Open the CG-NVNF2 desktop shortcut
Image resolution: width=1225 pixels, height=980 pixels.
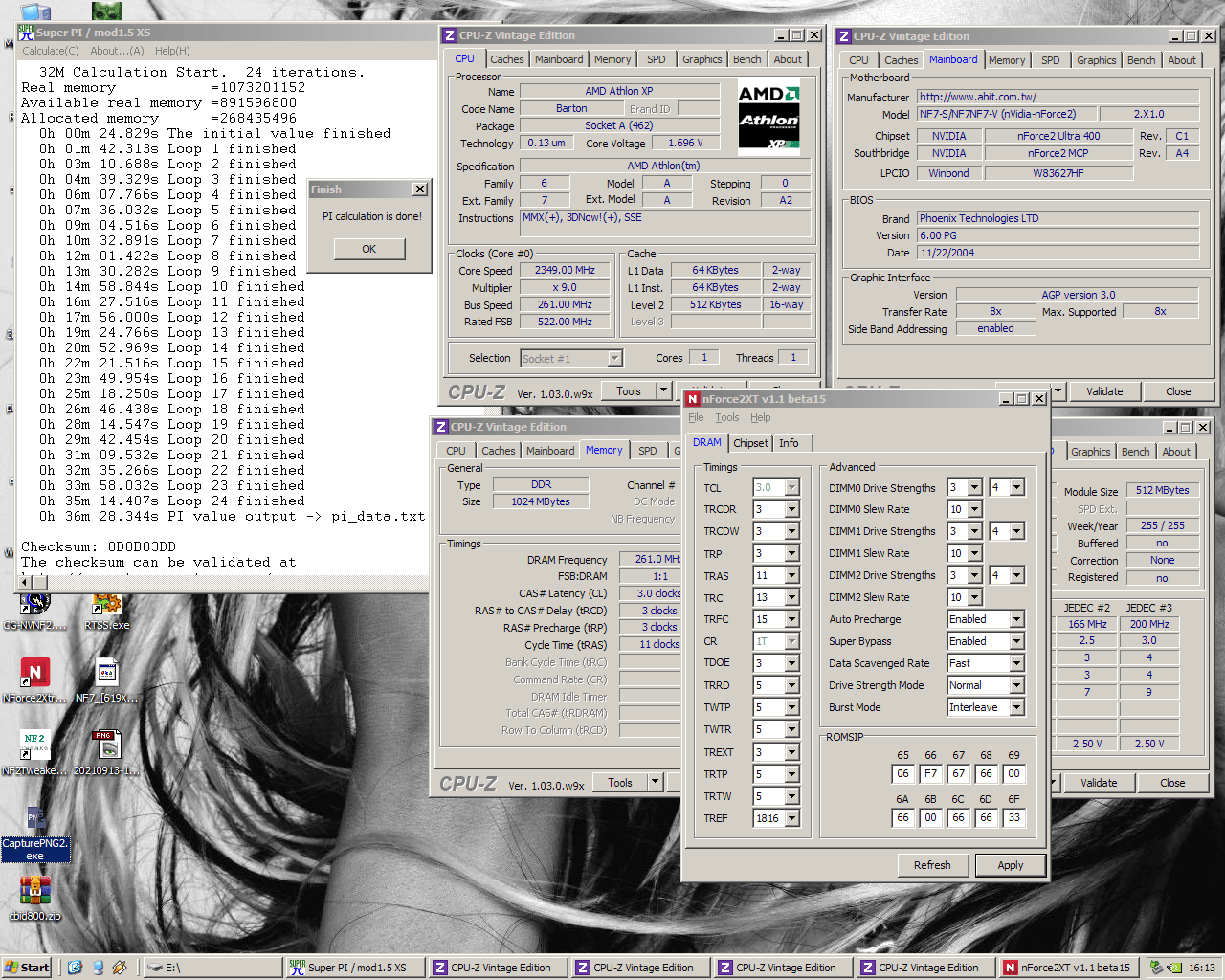35,610
